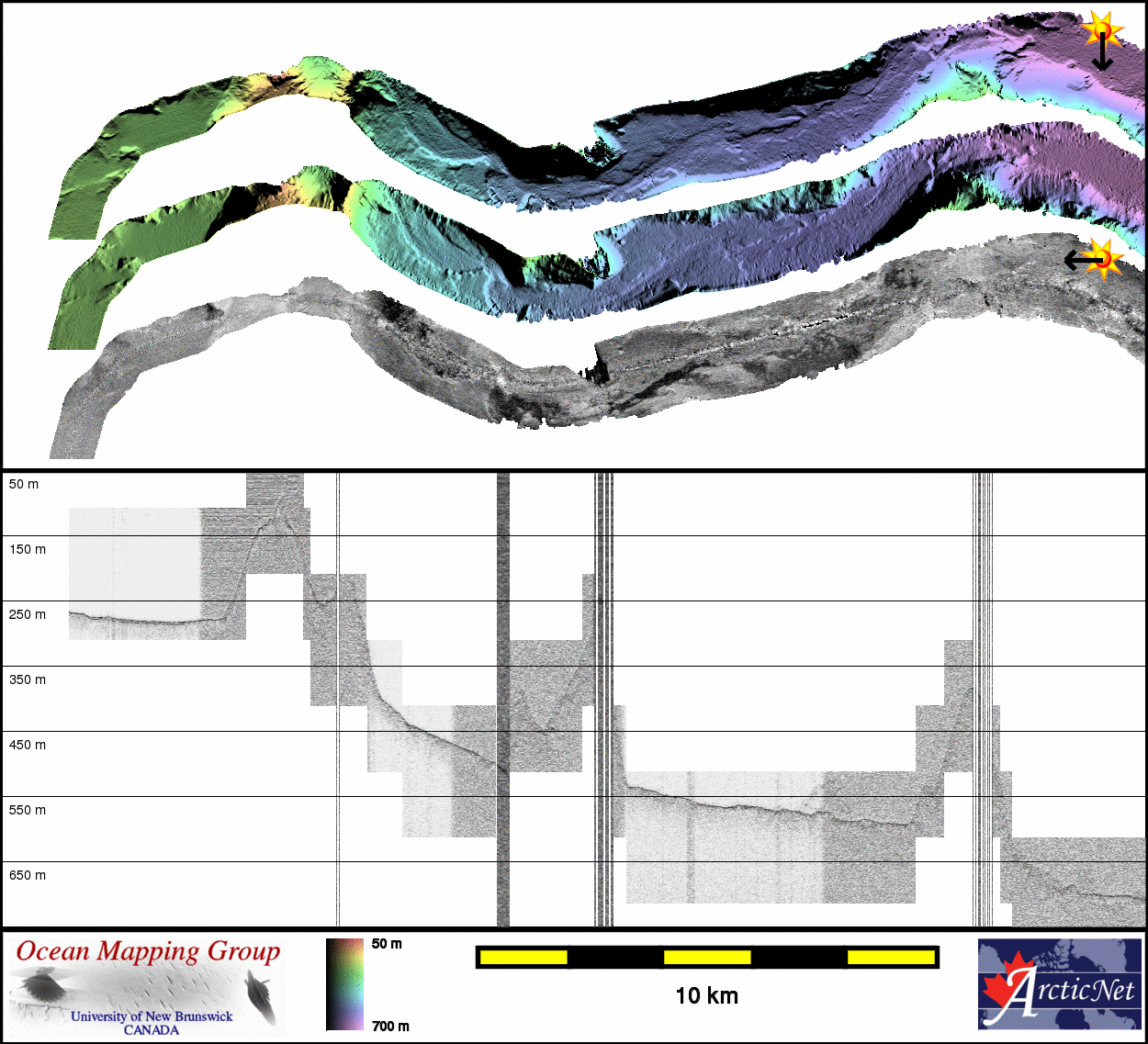Click the 50 m color legend label
1148x1044 pixels.
pyautogui.click(x=387, y=944)
